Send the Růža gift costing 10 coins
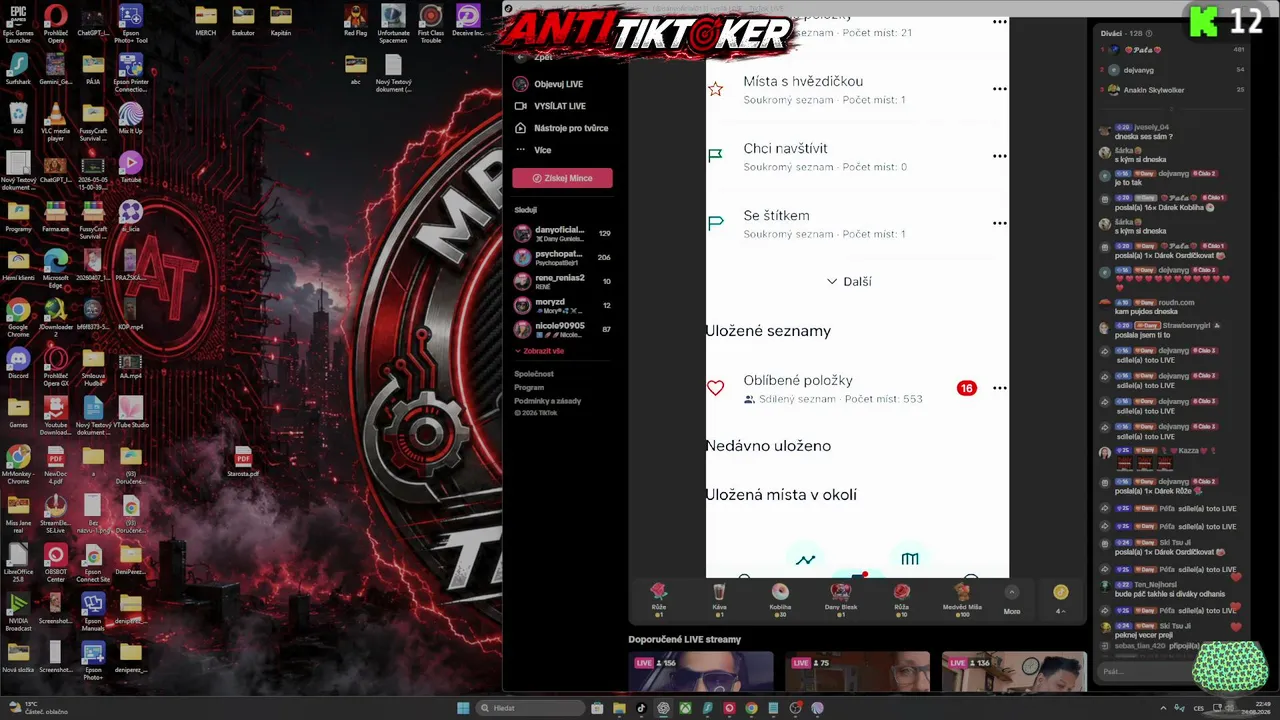The image size is (1280, 720). coord(901,599)
